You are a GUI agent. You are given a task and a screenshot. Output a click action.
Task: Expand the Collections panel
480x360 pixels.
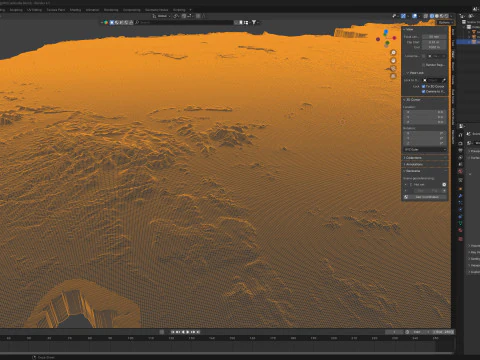[413, 158]
